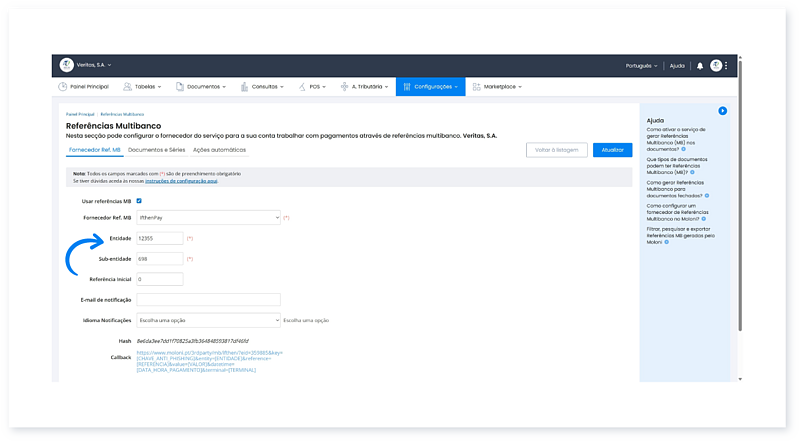Click the Tabelas people icon

coord(128,87)
